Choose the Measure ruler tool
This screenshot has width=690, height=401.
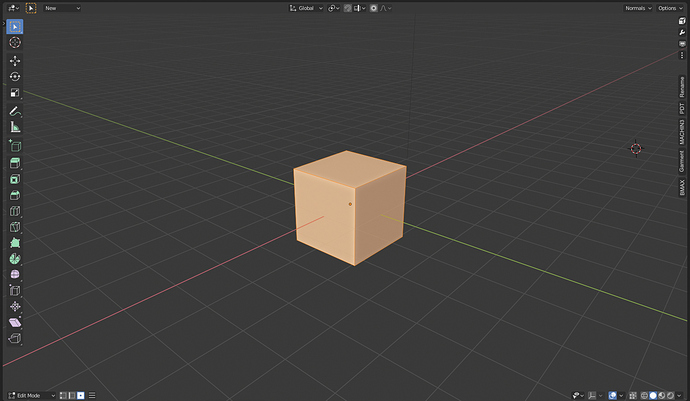[15, 127]
